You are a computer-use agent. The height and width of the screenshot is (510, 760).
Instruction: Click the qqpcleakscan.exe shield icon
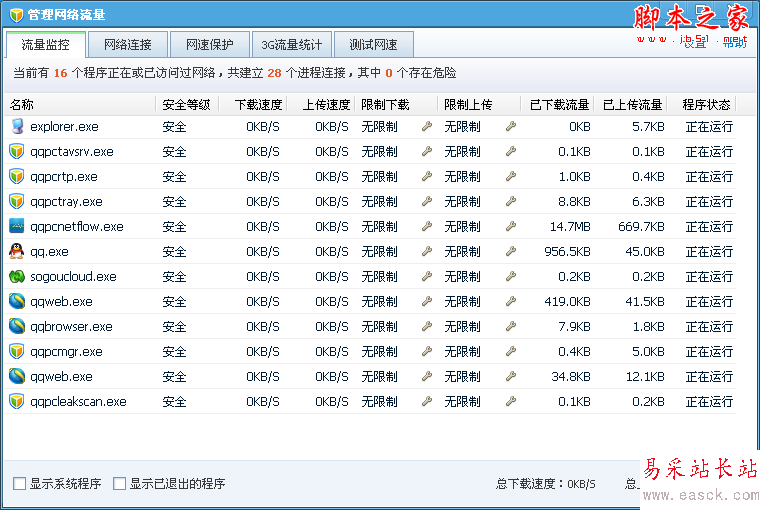(x=16, y=401)
